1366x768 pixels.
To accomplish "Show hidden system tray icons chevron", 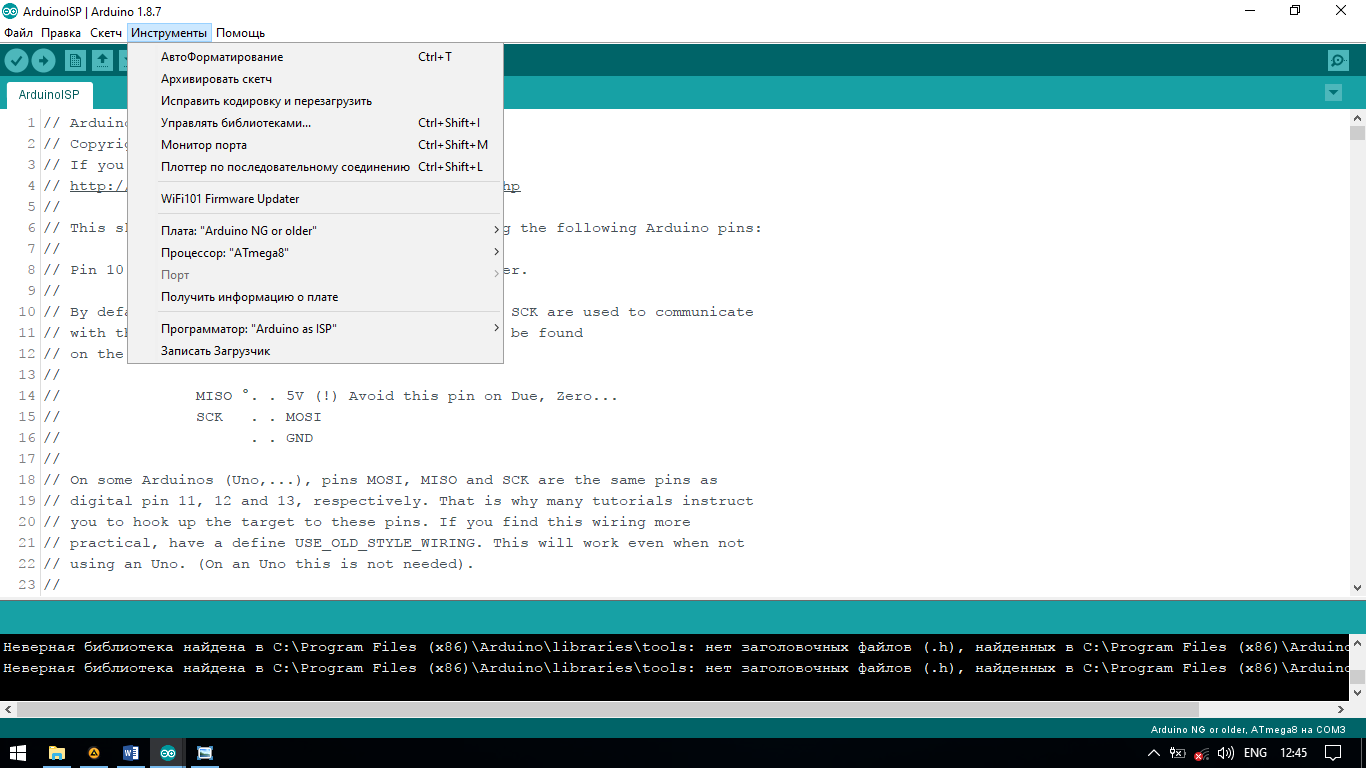I will point(1154,753).
